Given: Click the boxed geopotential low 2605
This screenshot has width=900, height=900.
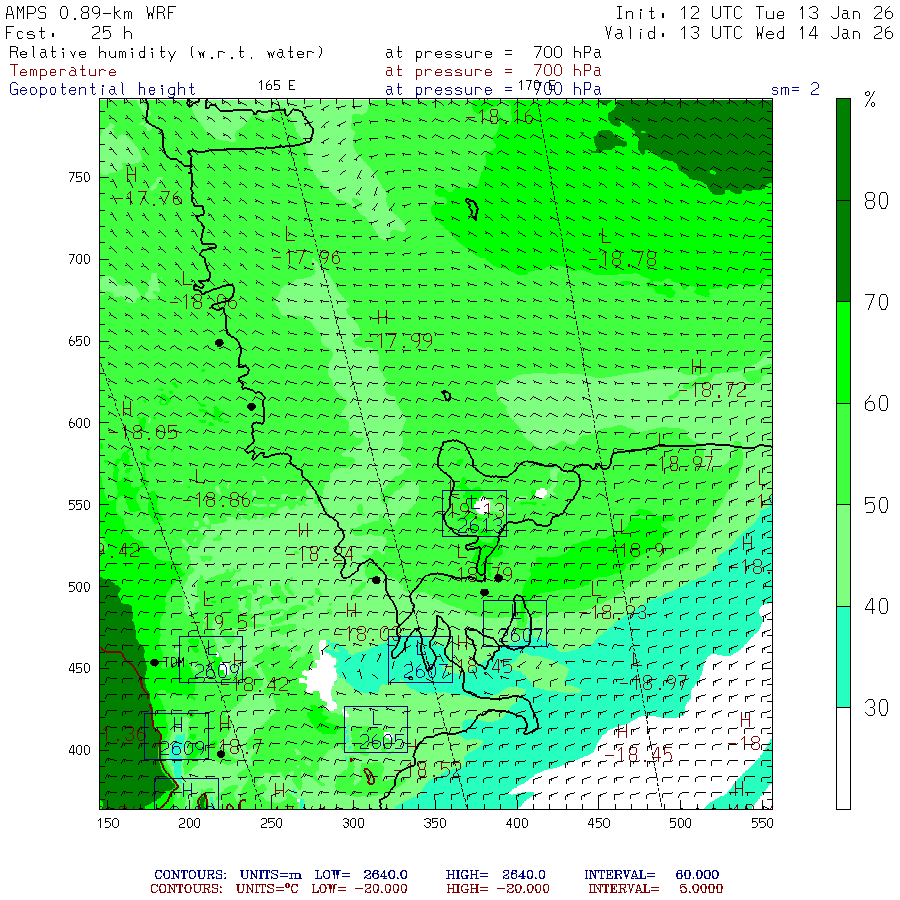Looking at the screenshot, I should (x=376, y=730).
